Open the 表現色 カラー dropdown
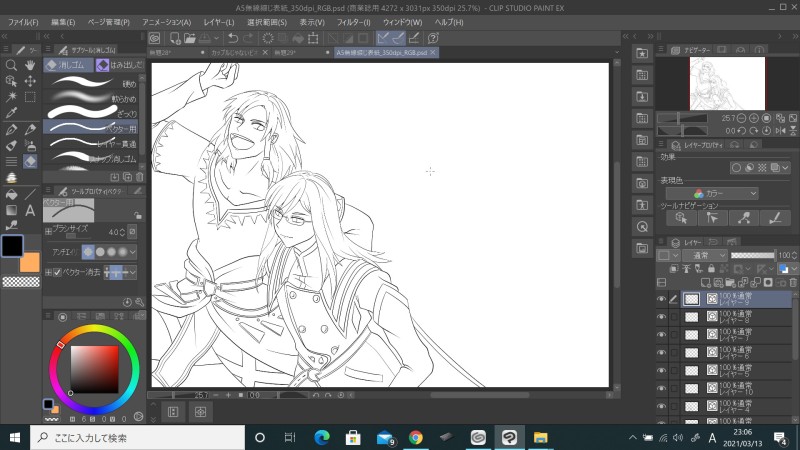 point(712,193)
